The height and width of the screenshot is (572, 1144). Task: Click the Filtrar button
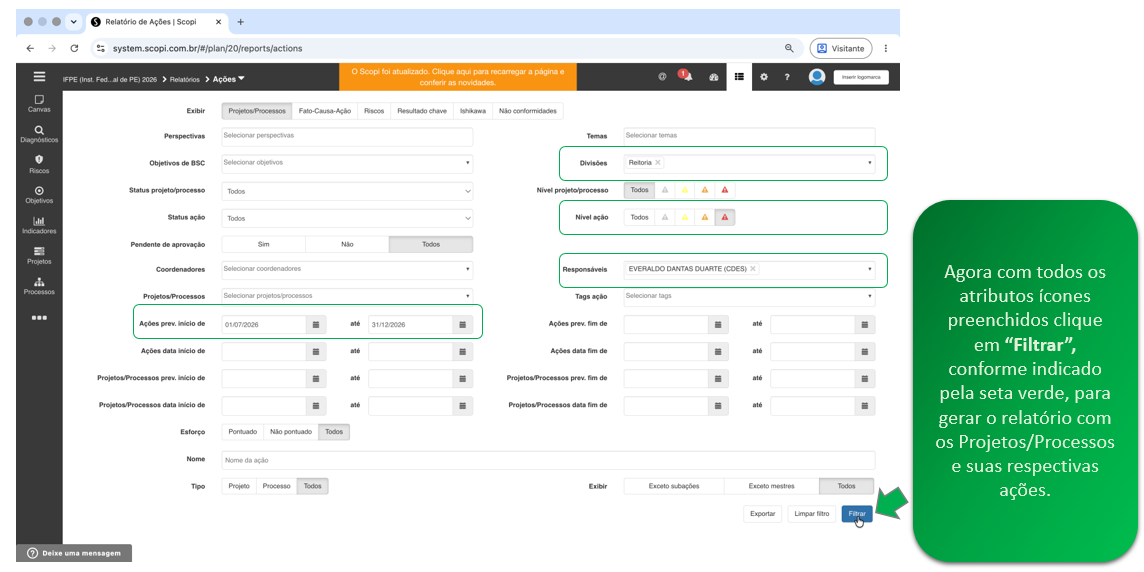pos(857,514)
